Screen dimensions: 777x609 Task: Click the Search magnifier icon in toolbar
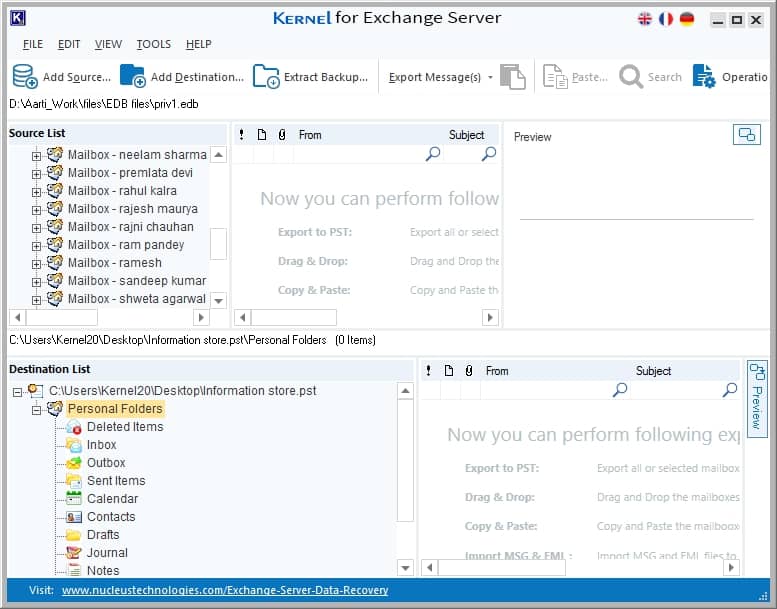pyautogui.click(x=631, y=77)
